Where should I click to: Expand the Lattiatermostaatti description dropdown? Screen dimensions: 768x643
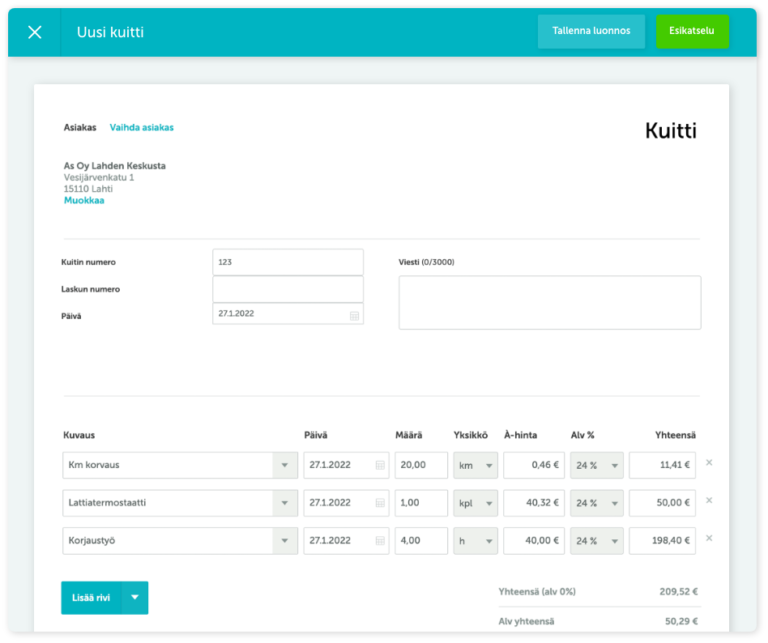pyautogui.click(x=285, y=503)
